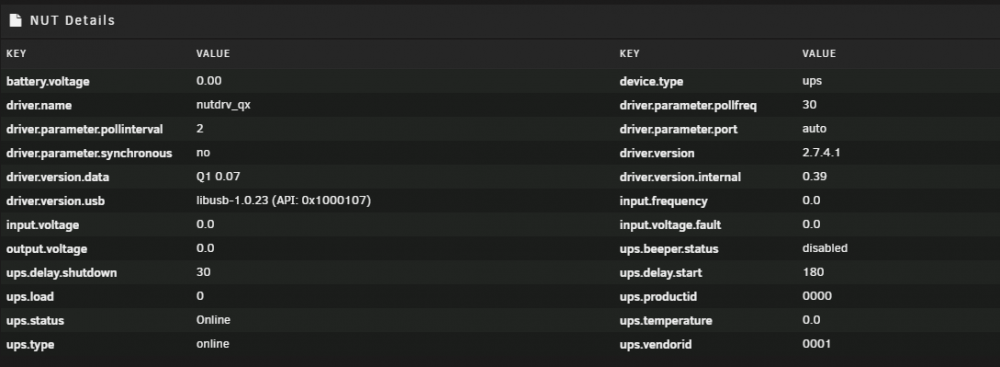Click the ups.beeper.status disabled value
This screenshot has height=367, width=1000.
click(x=825, y=248)
